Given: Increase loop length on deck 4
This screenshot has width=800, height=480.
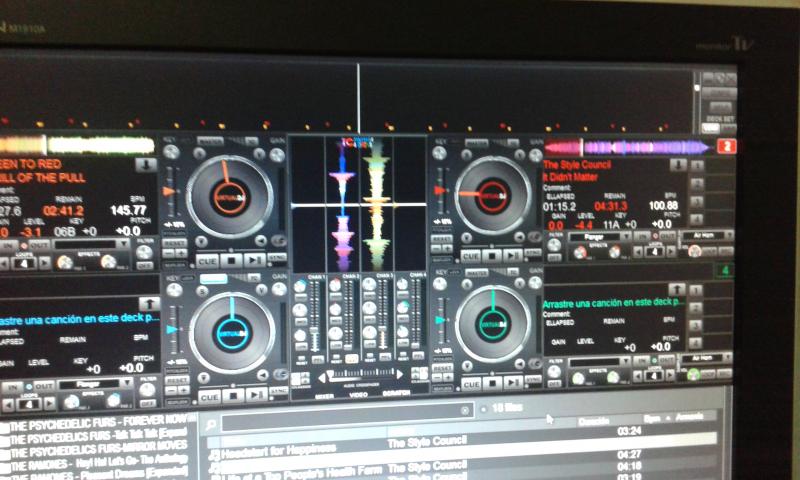Looking at the screenshot, I should pyautogui.click(x=671, y=376).
